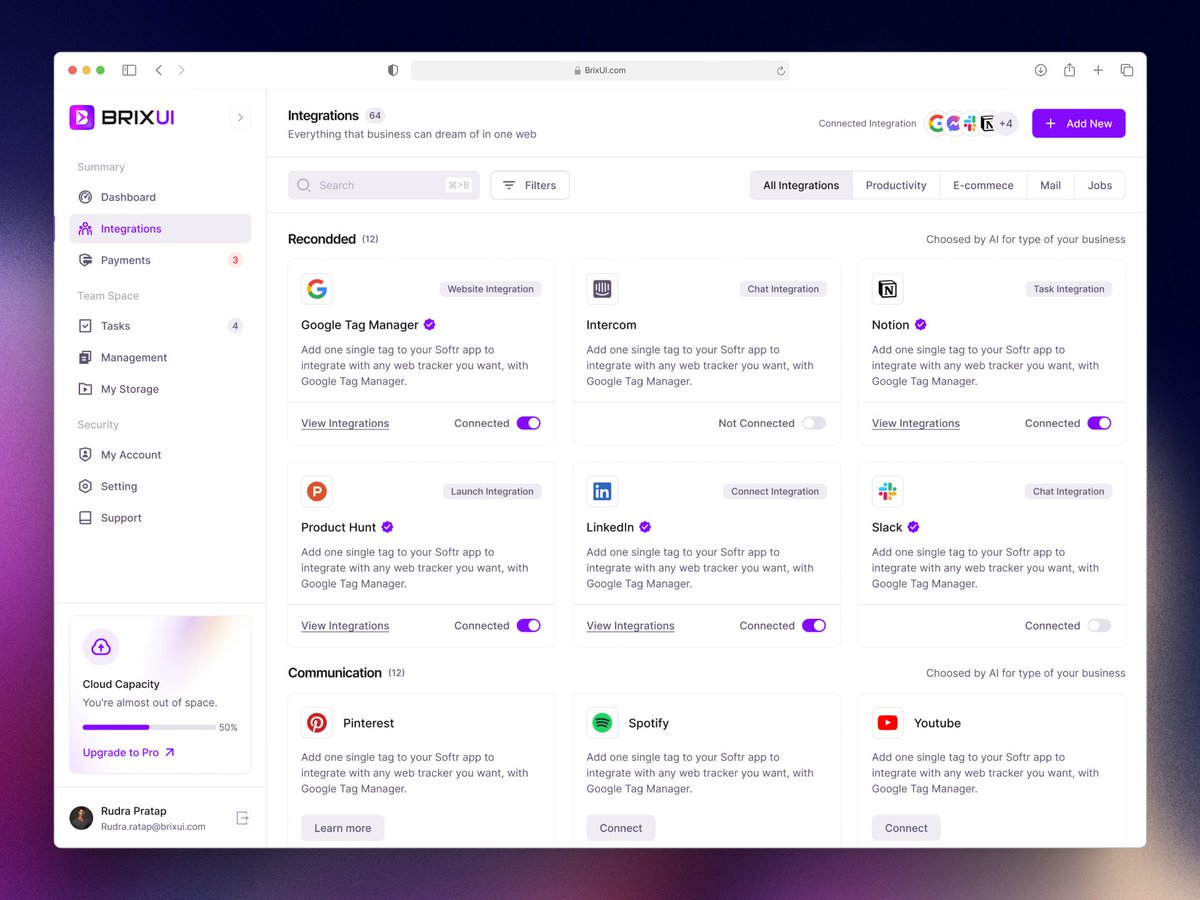Open Payments in the sidebar
Image resolution: width=1200 pixels, height=900 pixels.
coord(160,260)
